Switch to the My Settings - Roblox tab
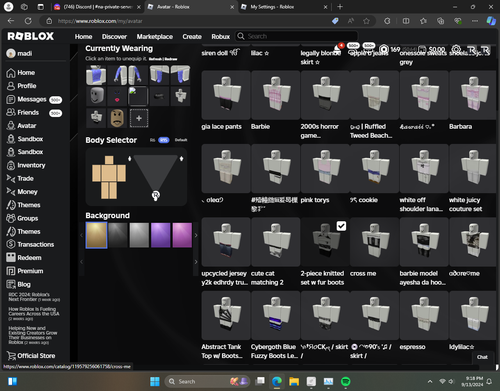The image size is (500, 391). 284,7
